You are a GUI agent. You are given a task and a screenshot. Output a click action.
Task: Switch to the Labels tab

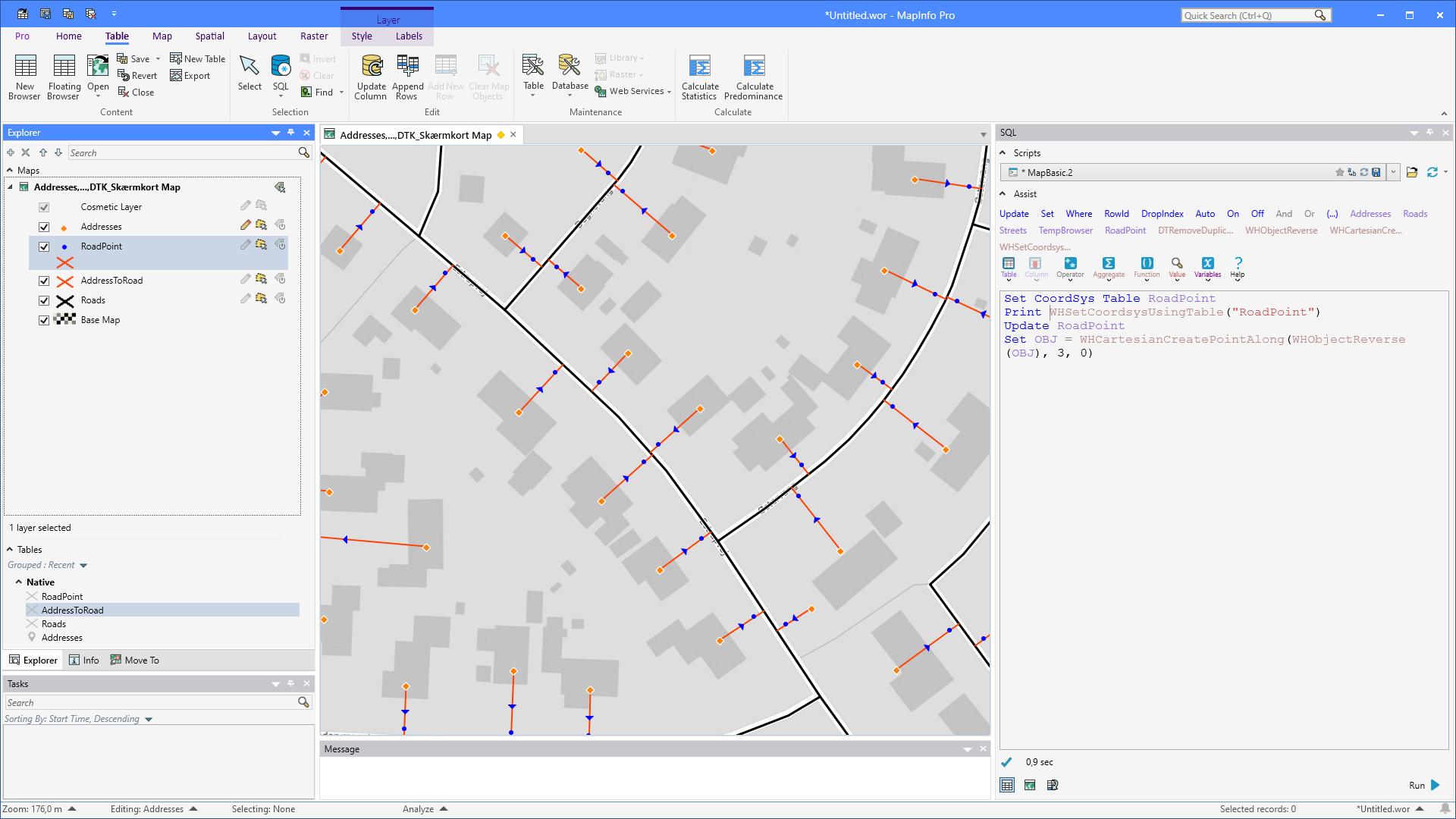[x=409, y=36]
